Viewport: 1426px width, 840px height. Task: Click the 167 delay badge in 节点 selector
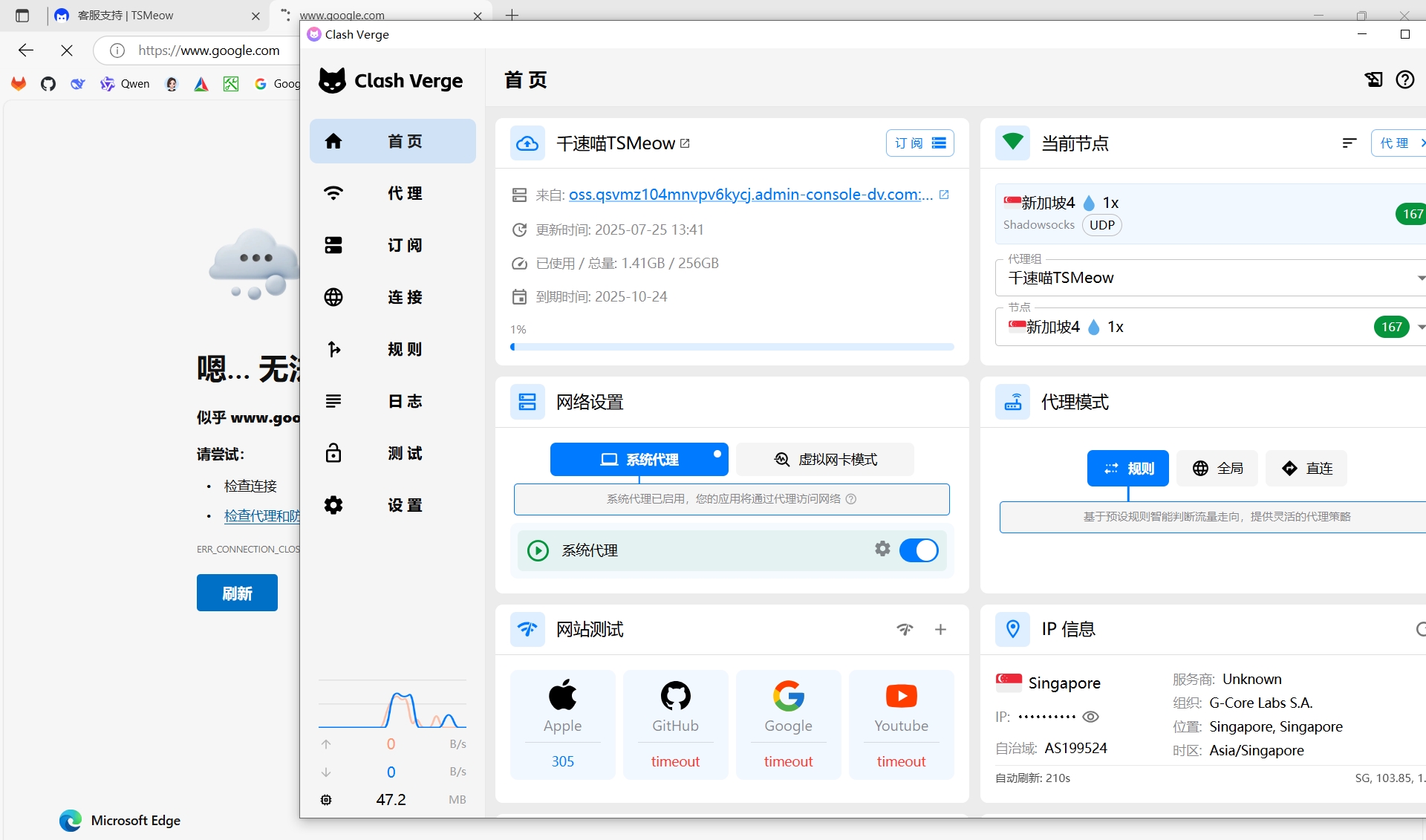point(1391,327)
